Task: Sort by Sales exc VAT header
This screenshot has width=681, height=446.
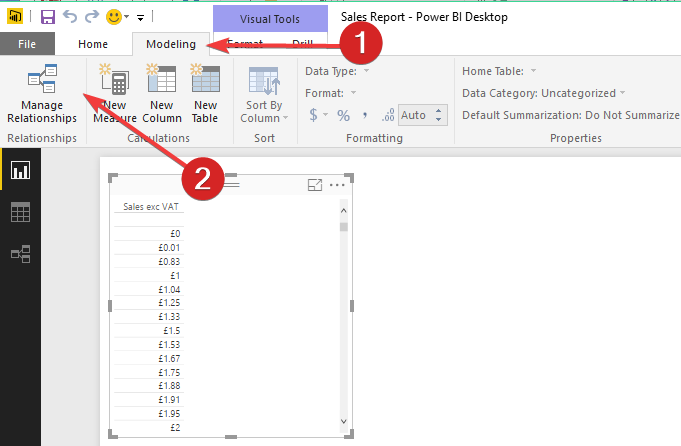Action: point(151,207)
